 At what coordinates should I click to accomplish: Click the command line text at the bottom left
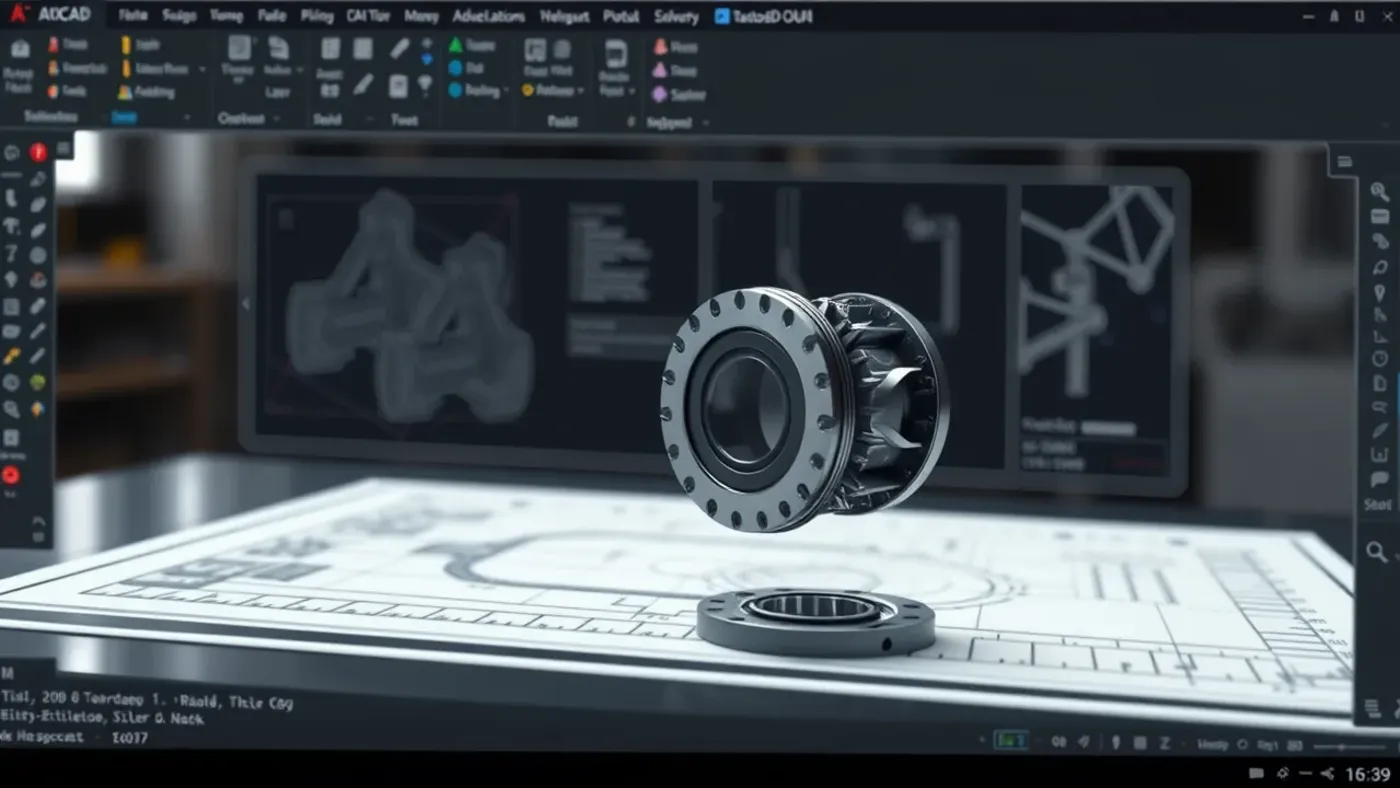[x=147, y=718]
